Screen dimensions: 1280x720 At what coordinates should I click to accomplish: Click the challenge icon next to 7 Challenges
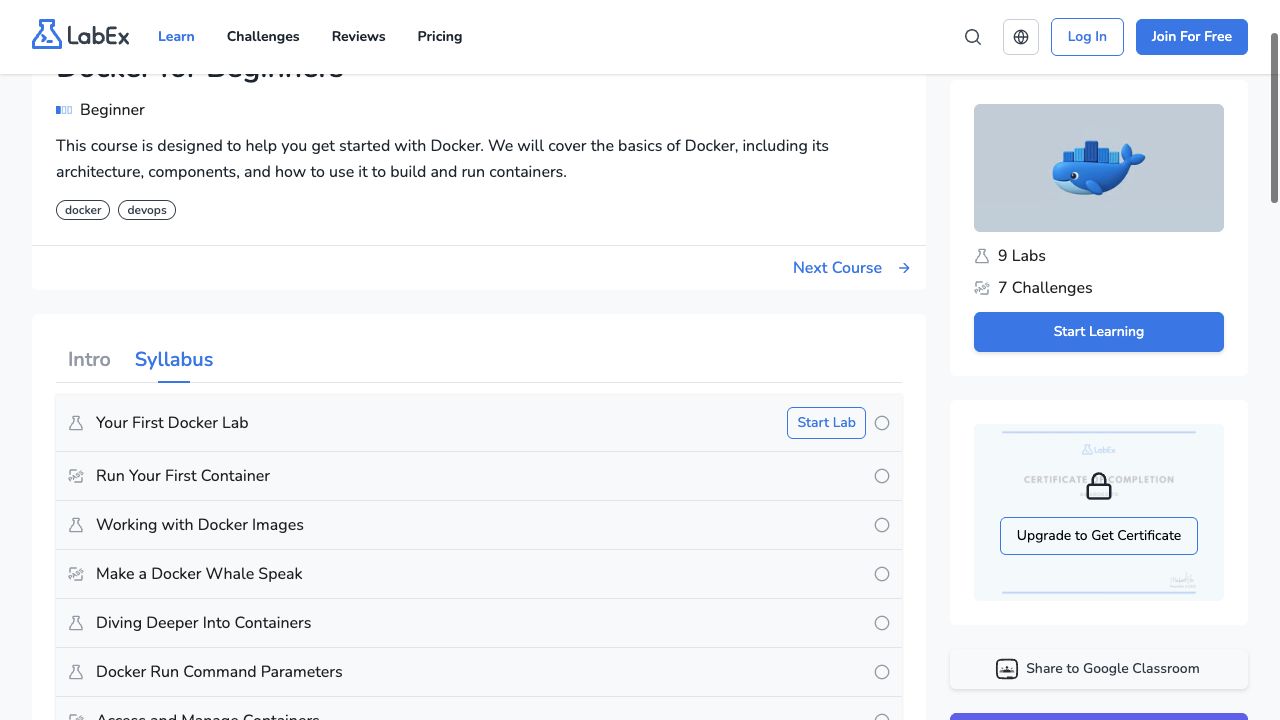pyautogui.click(x=982, y=288)
